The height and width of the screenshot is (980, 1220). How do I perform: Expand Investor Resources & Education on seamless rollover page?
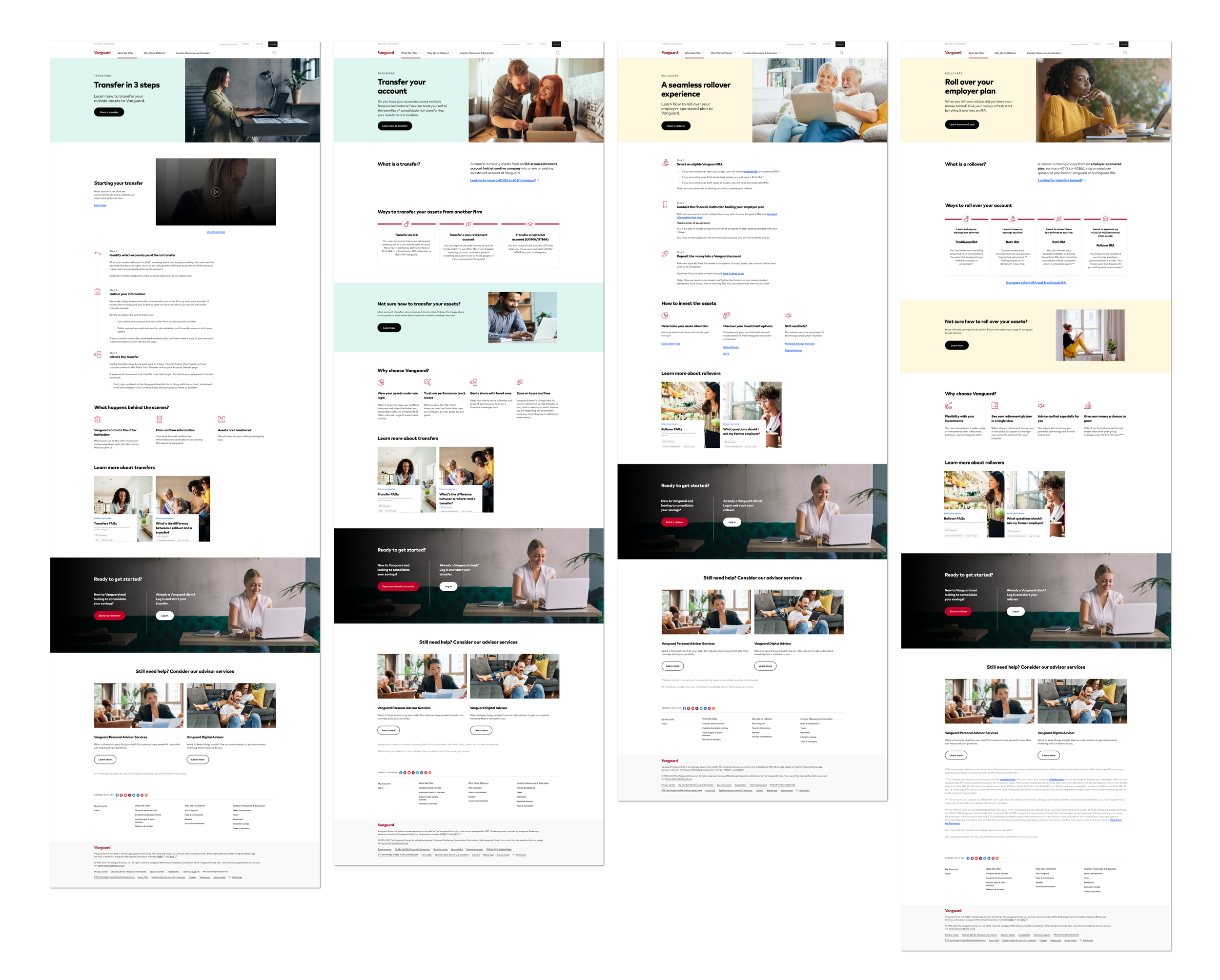[x=761, y=53]
